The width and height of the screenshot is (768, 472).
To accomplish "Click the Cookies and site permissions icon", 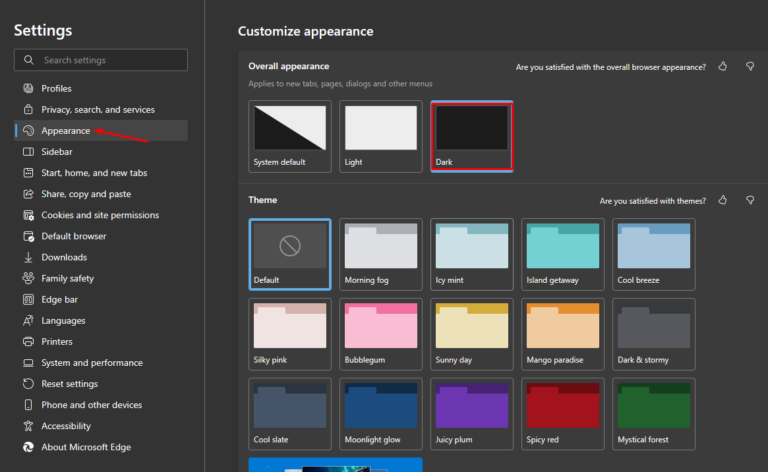I will click(28, 214).
